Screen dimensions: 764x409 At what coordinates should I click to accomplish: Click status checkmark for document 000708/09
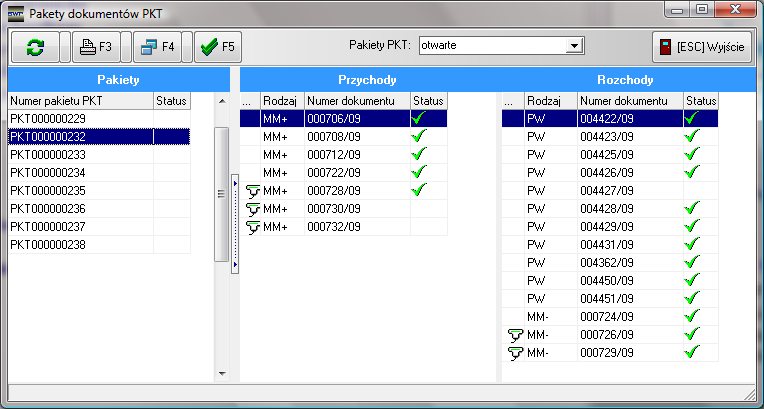click(x=418, y=136)
